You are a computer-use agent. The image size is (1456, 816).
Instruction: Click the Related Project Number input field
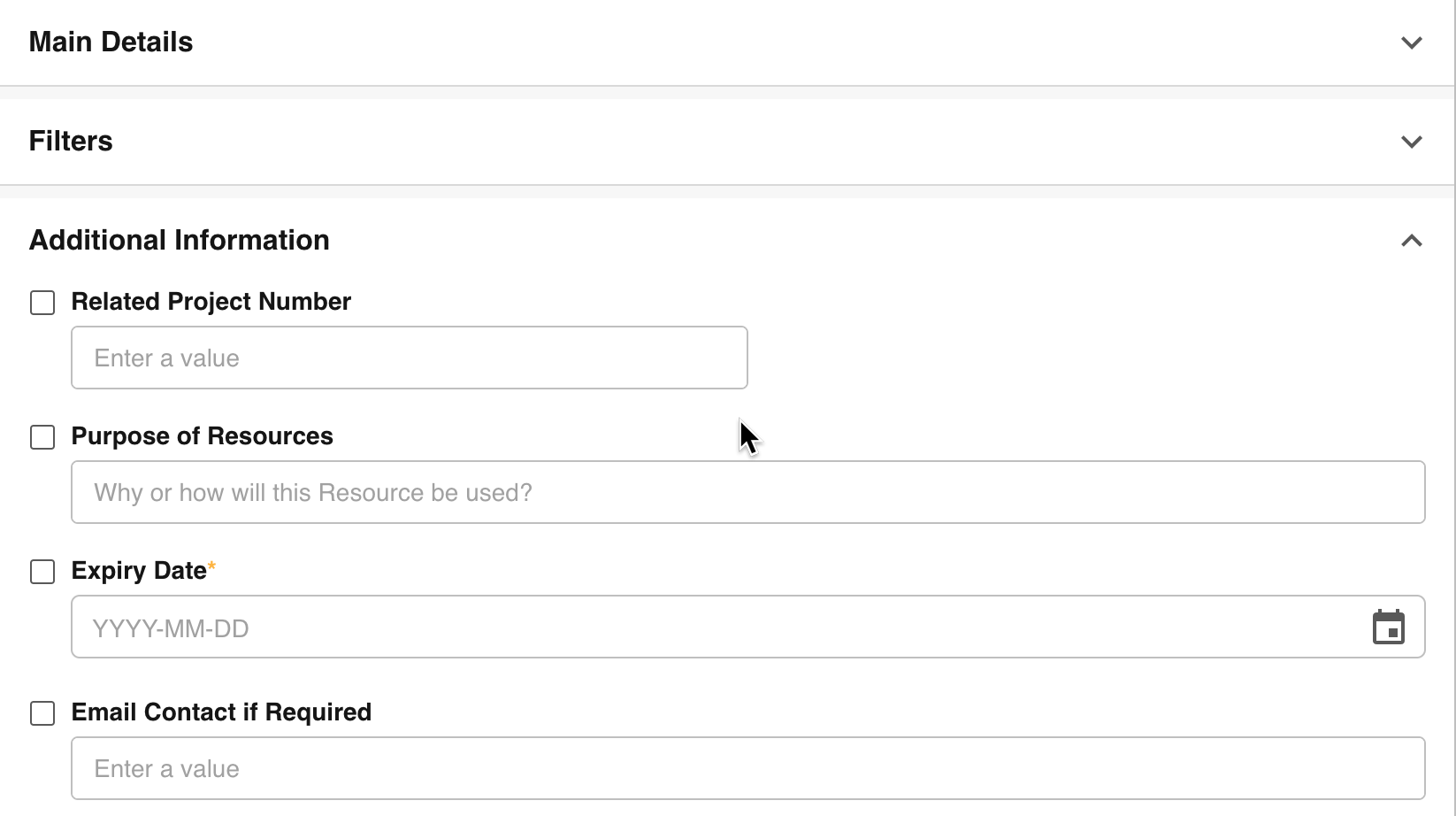[x=409, y=358]
